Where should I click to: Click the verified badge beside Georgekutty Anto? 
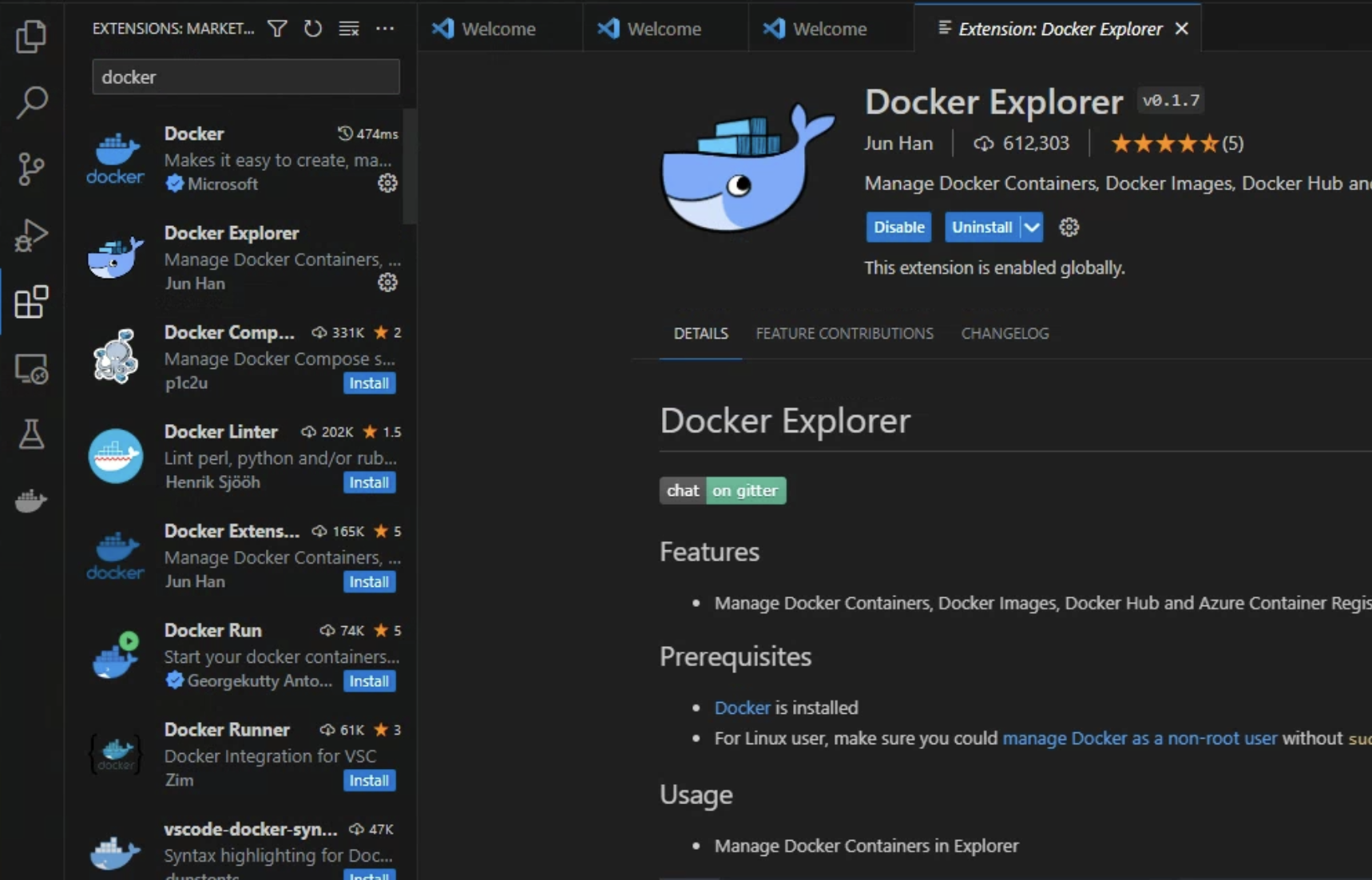coord(175,680)
